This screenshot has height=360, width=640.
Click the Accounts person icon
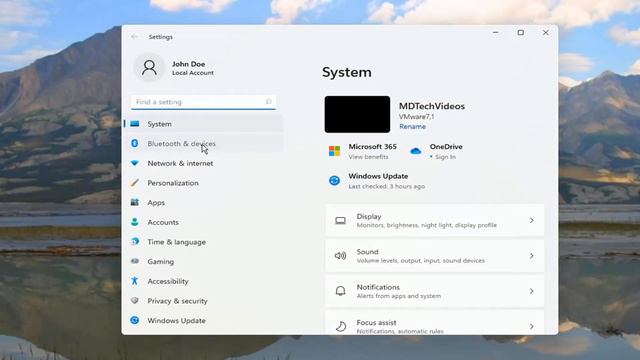pos(135,222)
